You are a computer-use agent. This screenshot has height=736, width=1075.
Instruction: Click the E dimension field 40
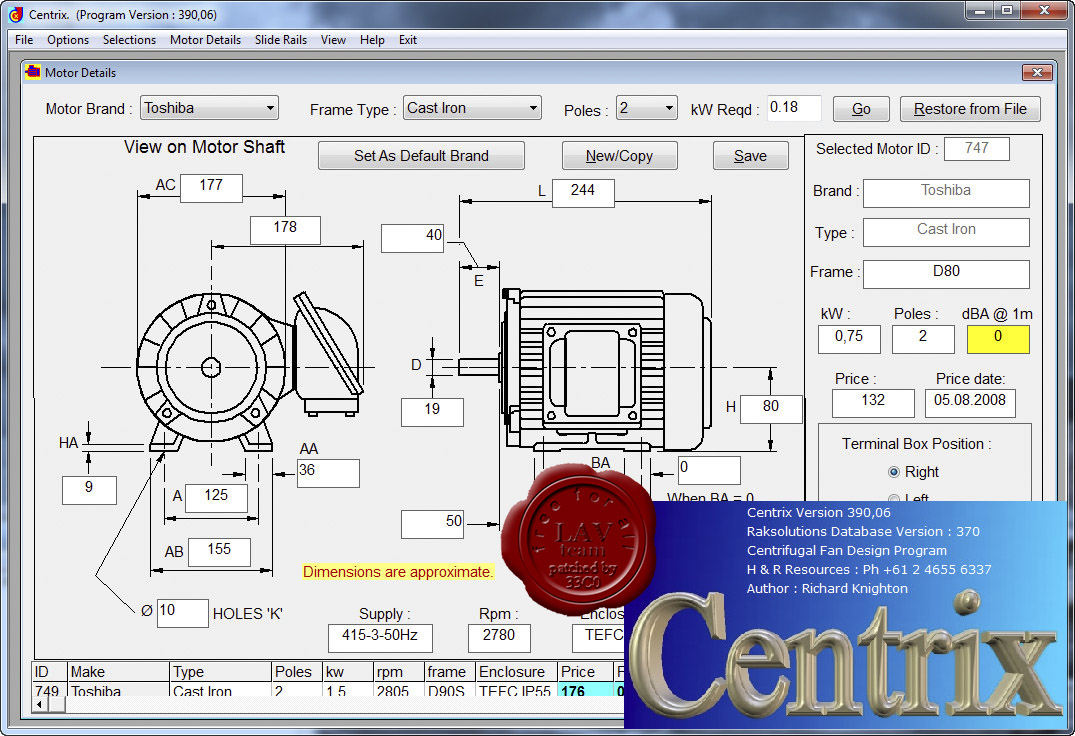tap(413, 238)
